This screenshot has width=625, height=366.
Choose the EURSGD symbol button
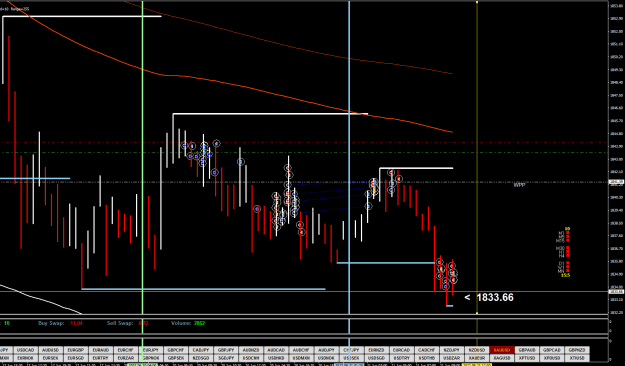tap(76, 358)
